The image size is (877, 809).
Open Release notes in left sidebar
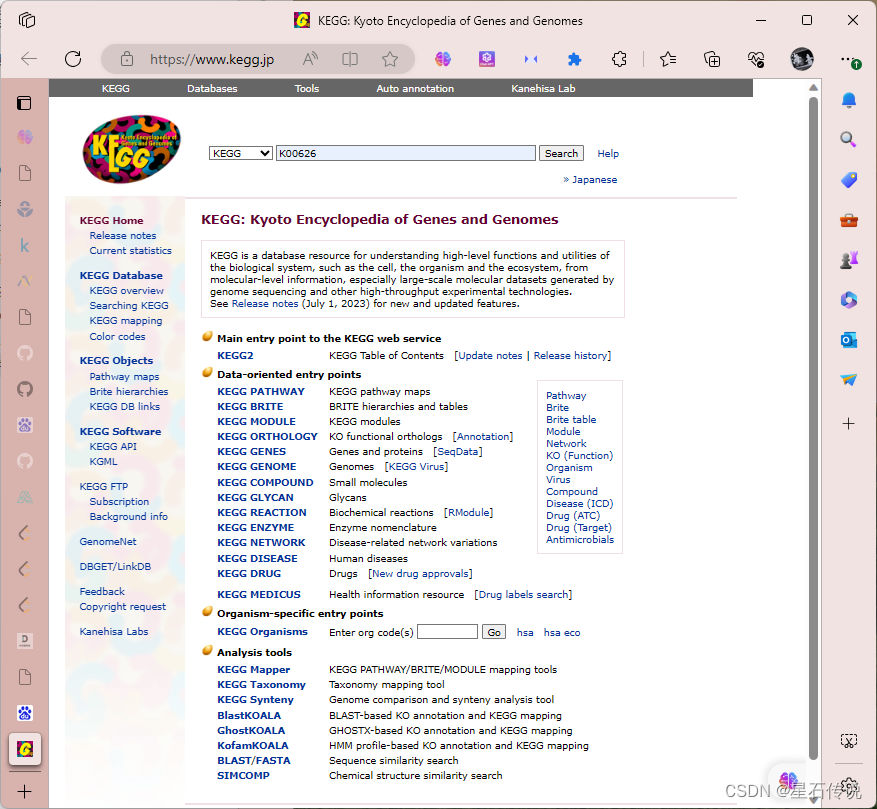tap(122, 236)
